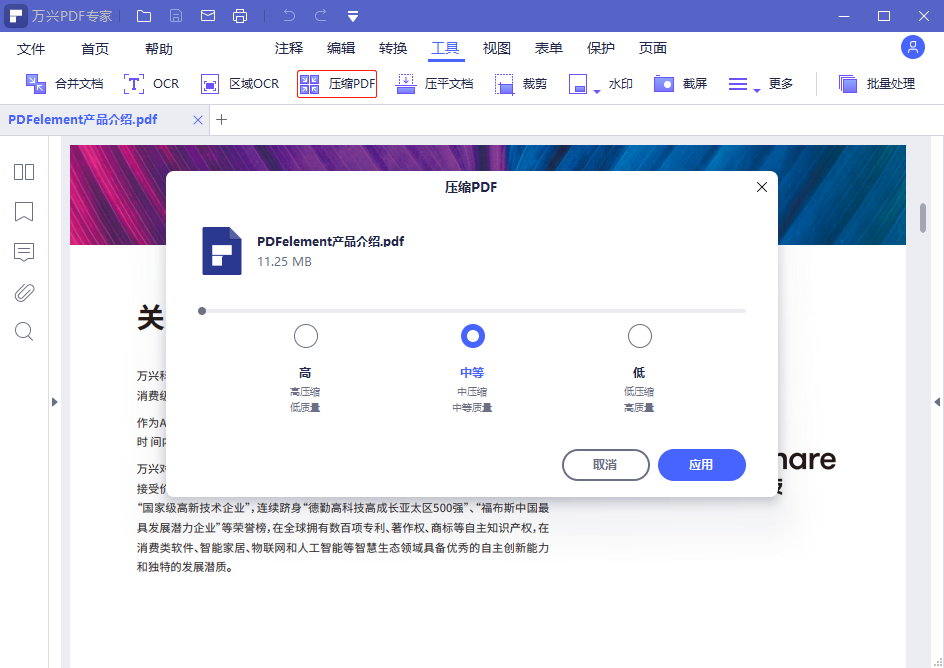Open the search panel in sidebar
Screen dimensions: 944x668
(x=23, y=331)
